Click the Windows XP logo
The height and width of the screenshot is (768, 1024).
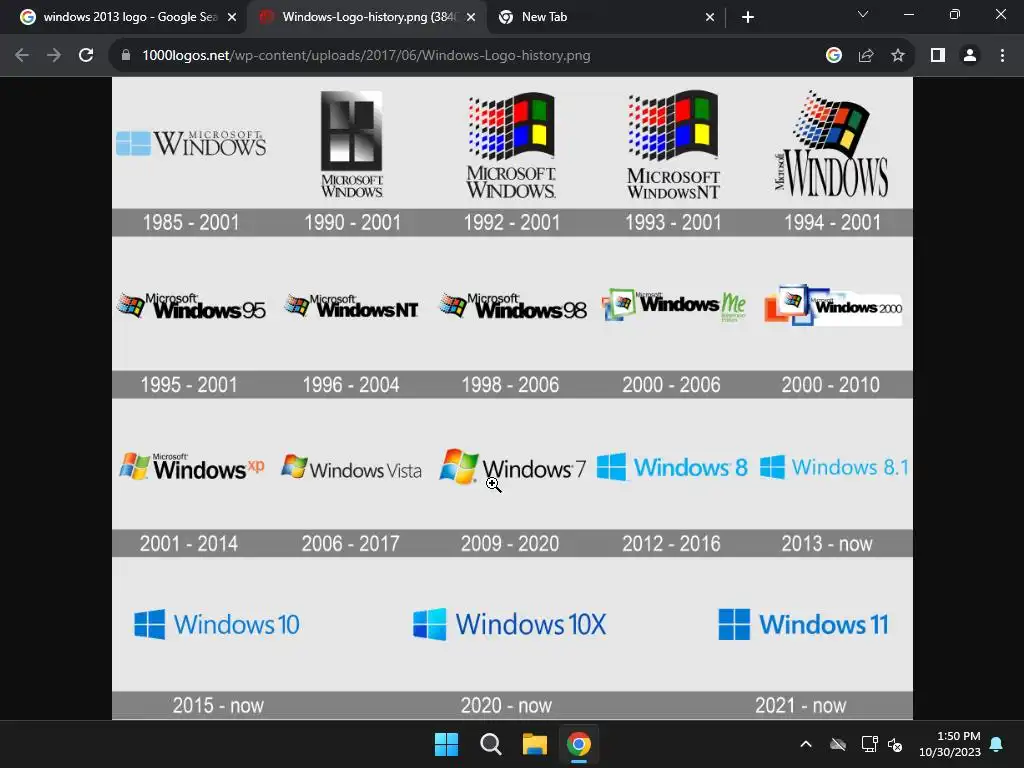click(x=191, y=467)
